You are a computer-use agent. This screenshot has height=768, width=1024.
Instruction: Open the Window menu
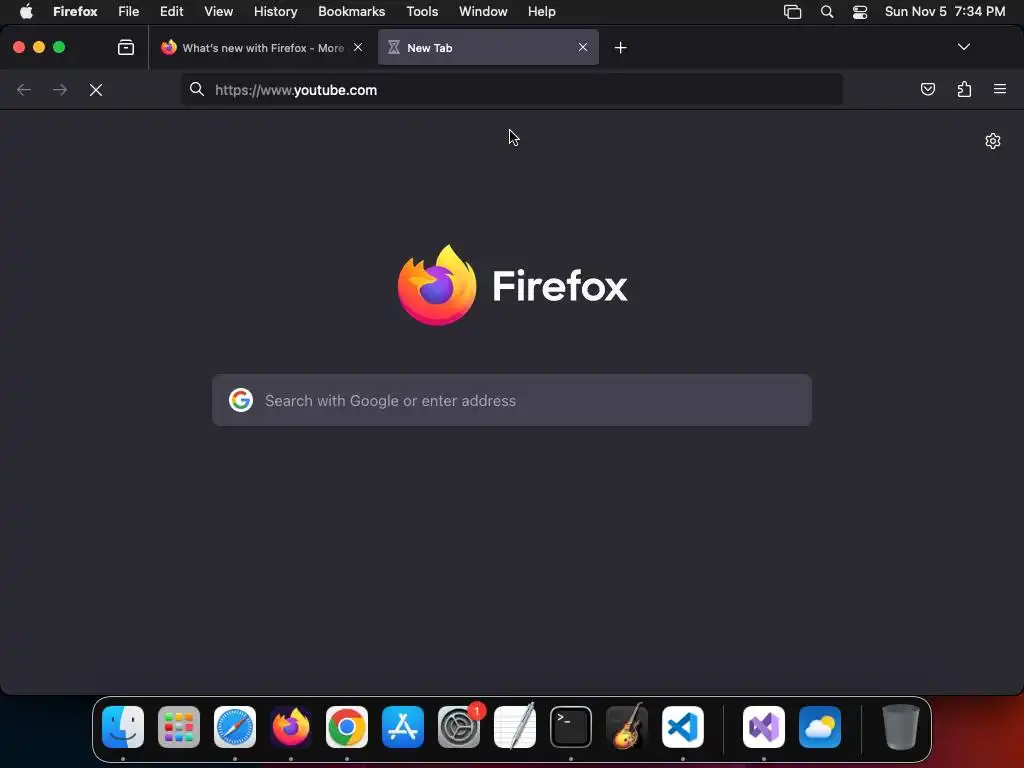coord(483,12)
